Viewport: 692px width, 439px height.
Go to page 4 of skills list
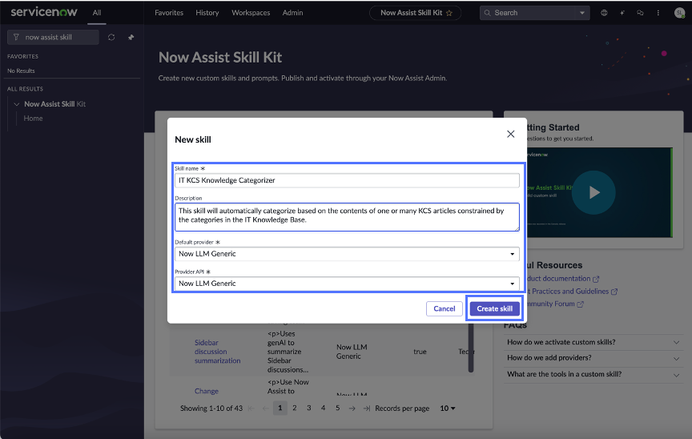[323, 408]
